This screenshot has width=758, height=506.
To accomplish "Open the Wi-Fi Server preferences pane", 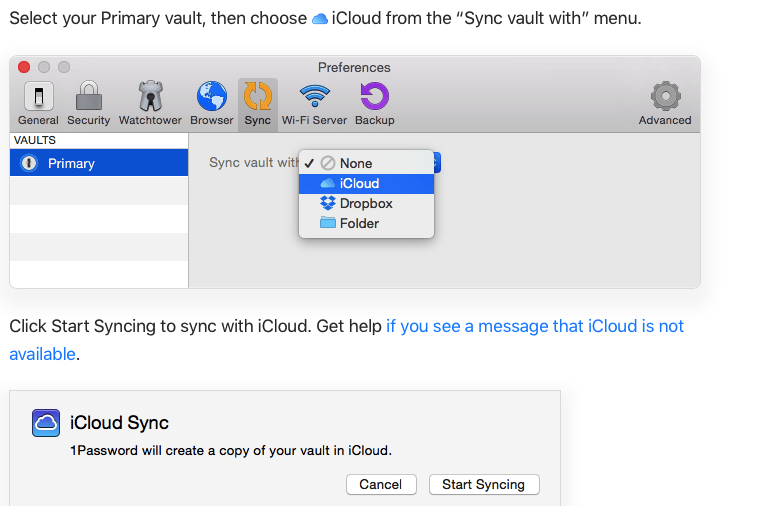I will click(314, 103).
